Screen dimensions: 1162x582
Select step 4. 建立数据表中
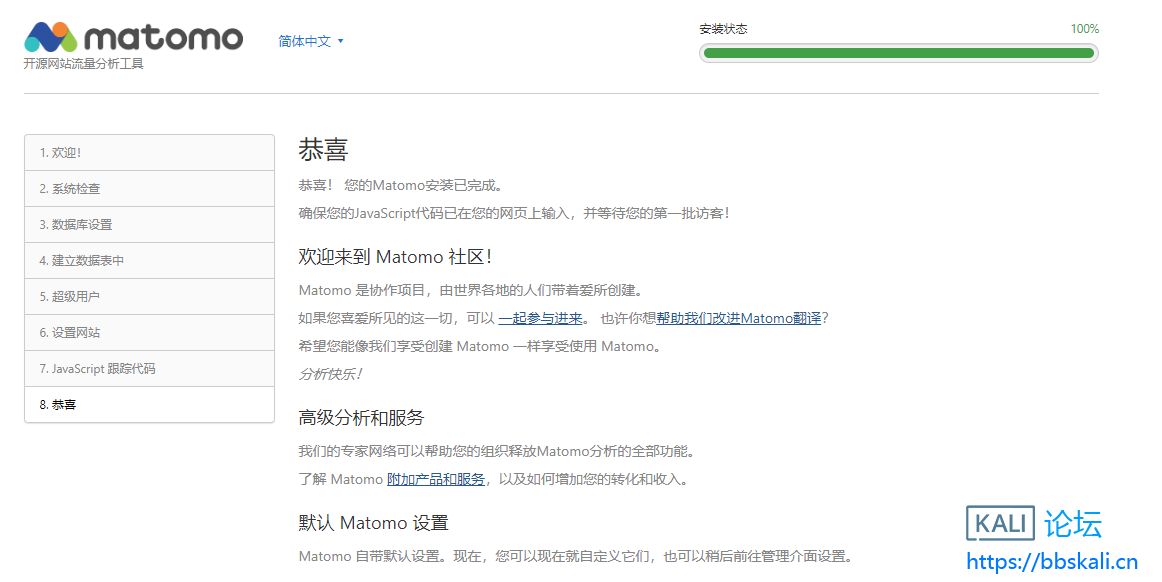point(149,261)
